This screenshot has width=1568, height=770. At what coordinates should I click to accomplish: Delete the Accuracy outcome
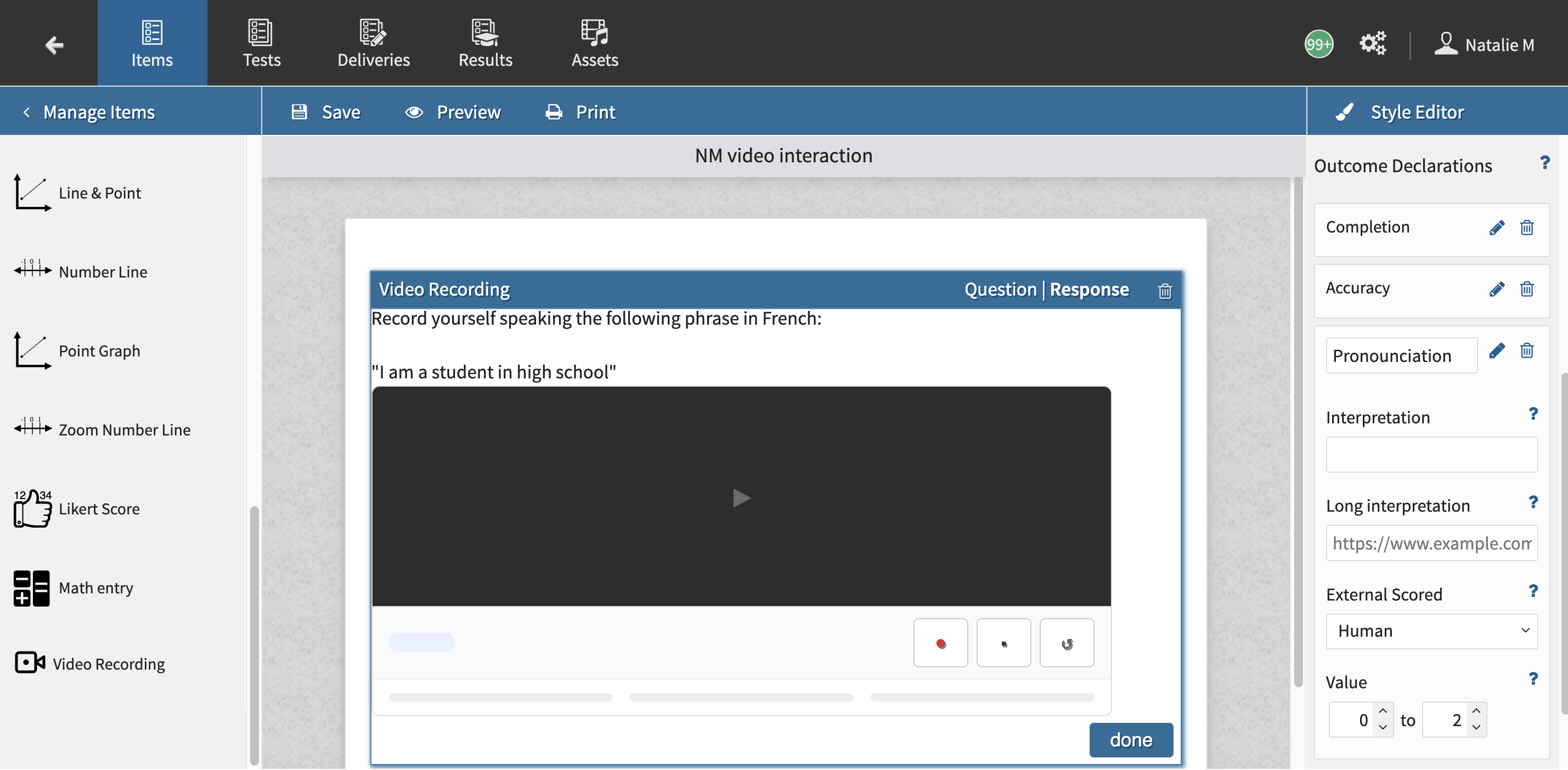(1527, 288)
